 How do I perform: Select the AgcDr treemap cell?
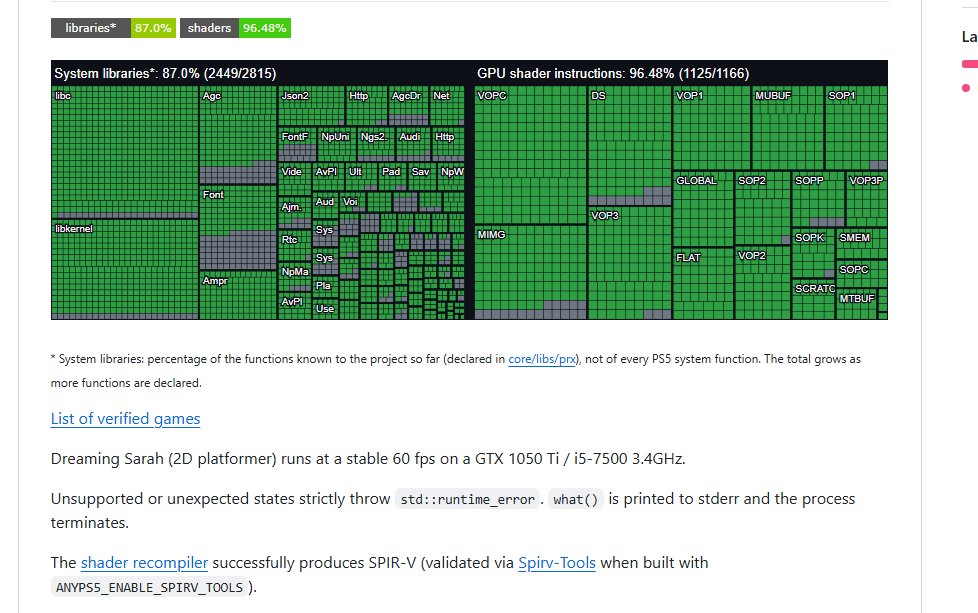click(409, 106)
